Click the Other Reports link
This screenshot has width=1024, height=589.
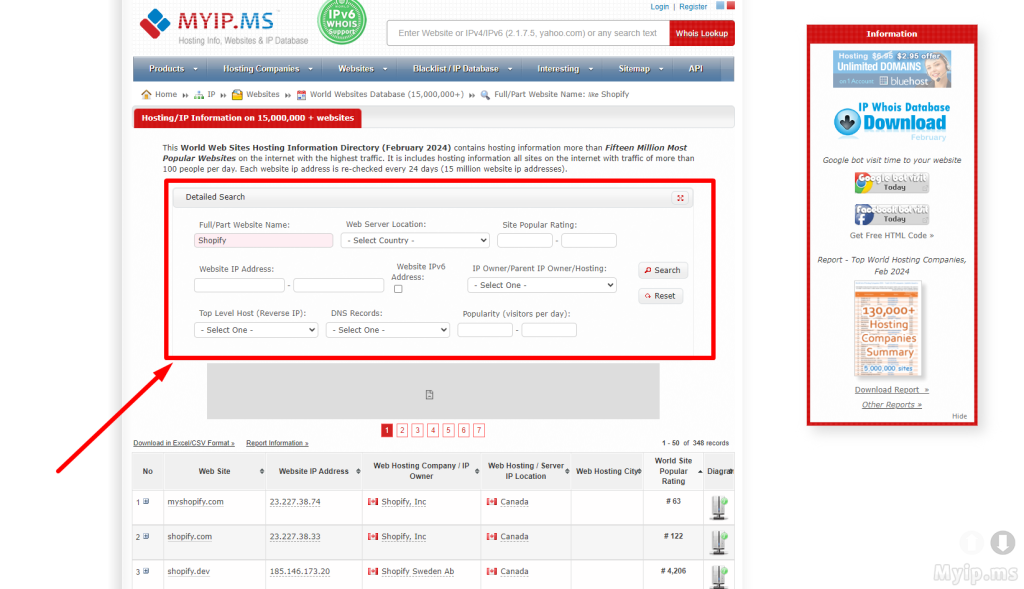[891, 405]
